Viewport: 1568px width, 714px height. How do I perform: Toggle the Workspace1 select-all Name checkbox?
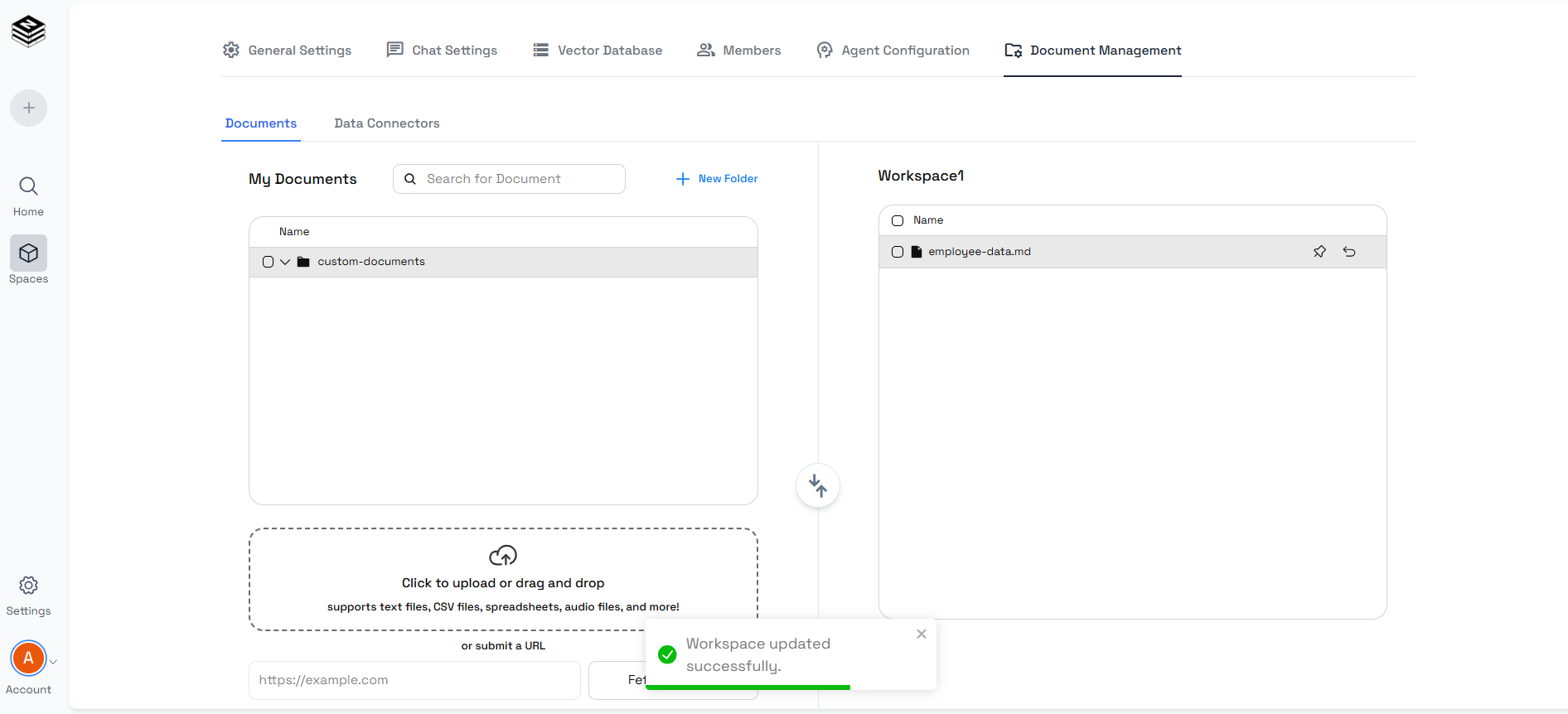(x=898, y=220)
